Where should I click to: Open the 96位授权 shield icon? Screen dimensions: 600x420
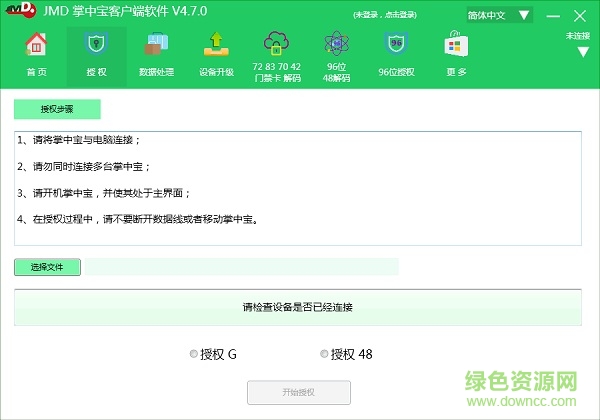point(396,44)
